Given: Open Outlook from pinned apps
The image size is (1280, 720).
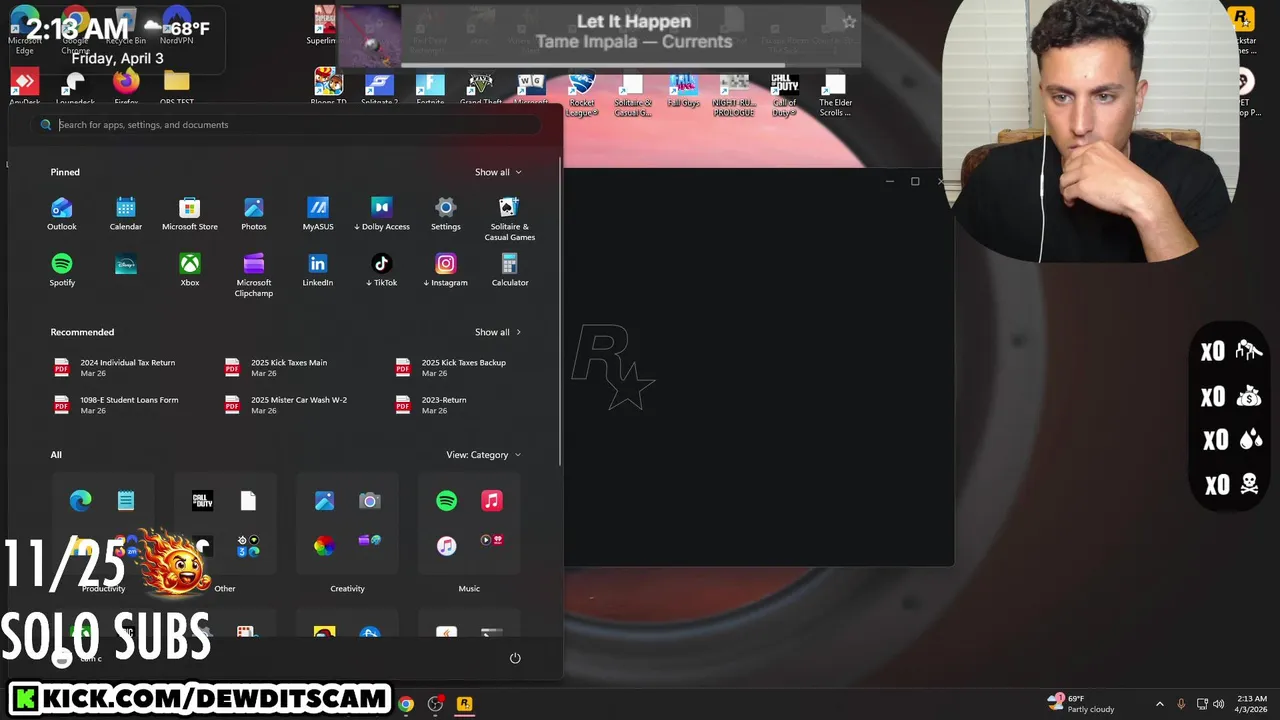Looking at the screenshot, I should coord(61,214).
